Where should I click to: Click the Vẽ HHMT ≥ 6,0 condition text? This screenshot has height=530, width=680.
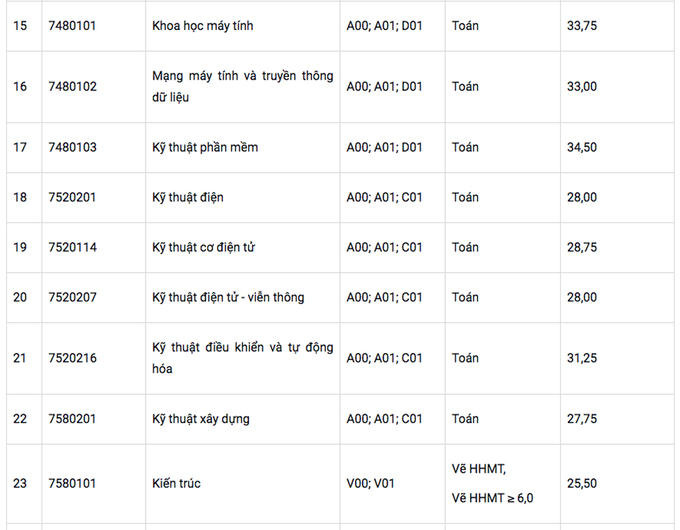pyautogui.click(x=492, y=498)
